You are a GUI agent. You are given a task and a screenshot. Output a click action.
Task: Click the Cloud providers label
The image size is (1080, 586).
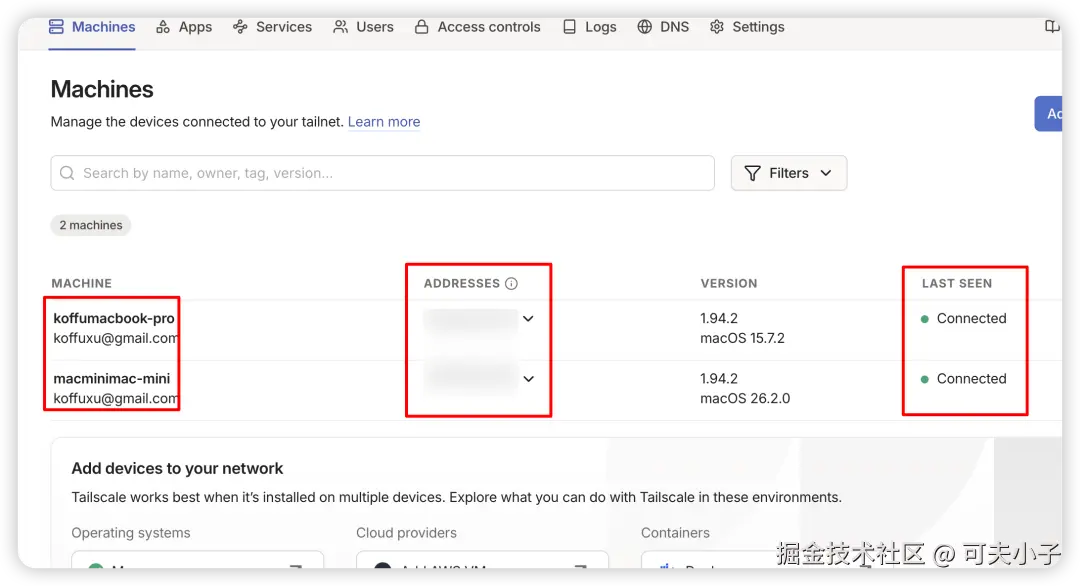click(x=406, y=533)
